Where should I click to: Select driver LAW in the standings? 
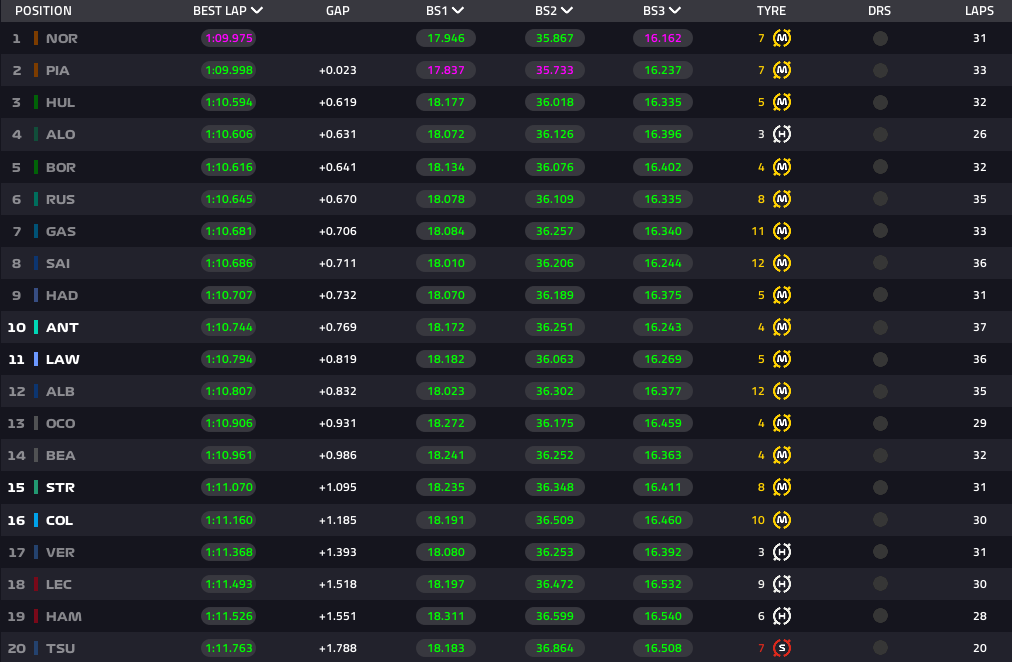tap(62, 359)
